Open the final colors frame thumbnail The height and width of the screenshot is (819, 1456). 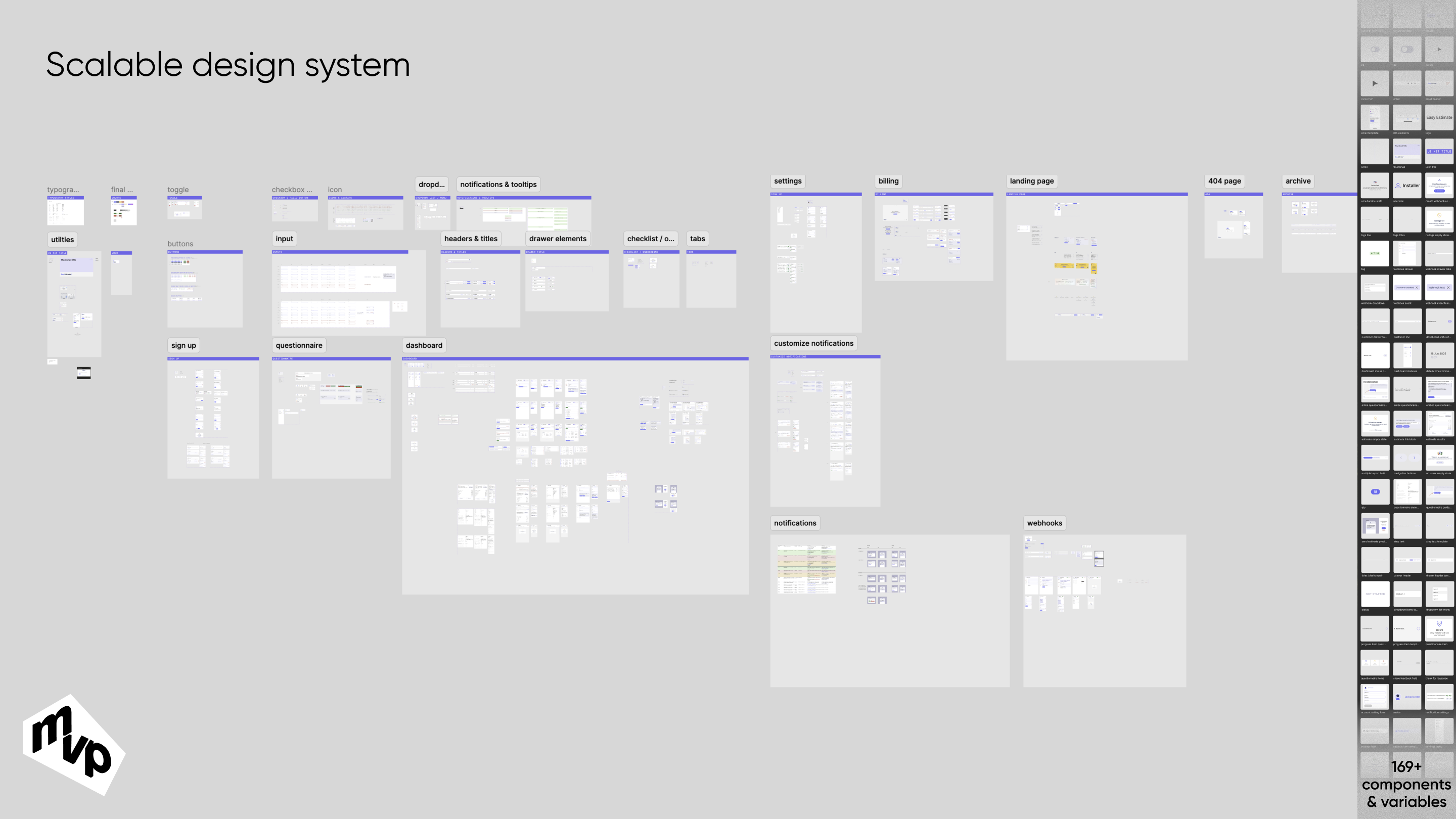[123, 211]
